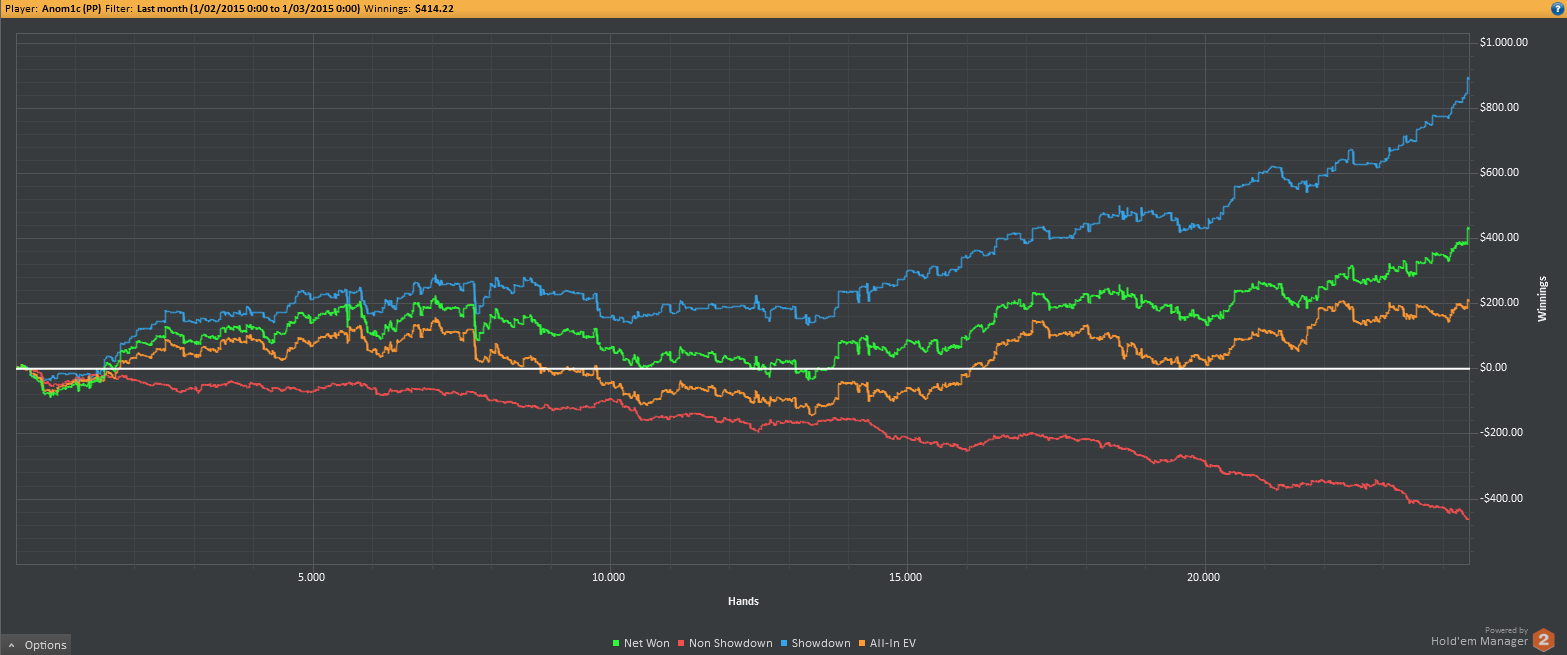The image size is (1567, 655).
Task: Click the blue Showdown legend swatch
Action: [x=785, y=644]
